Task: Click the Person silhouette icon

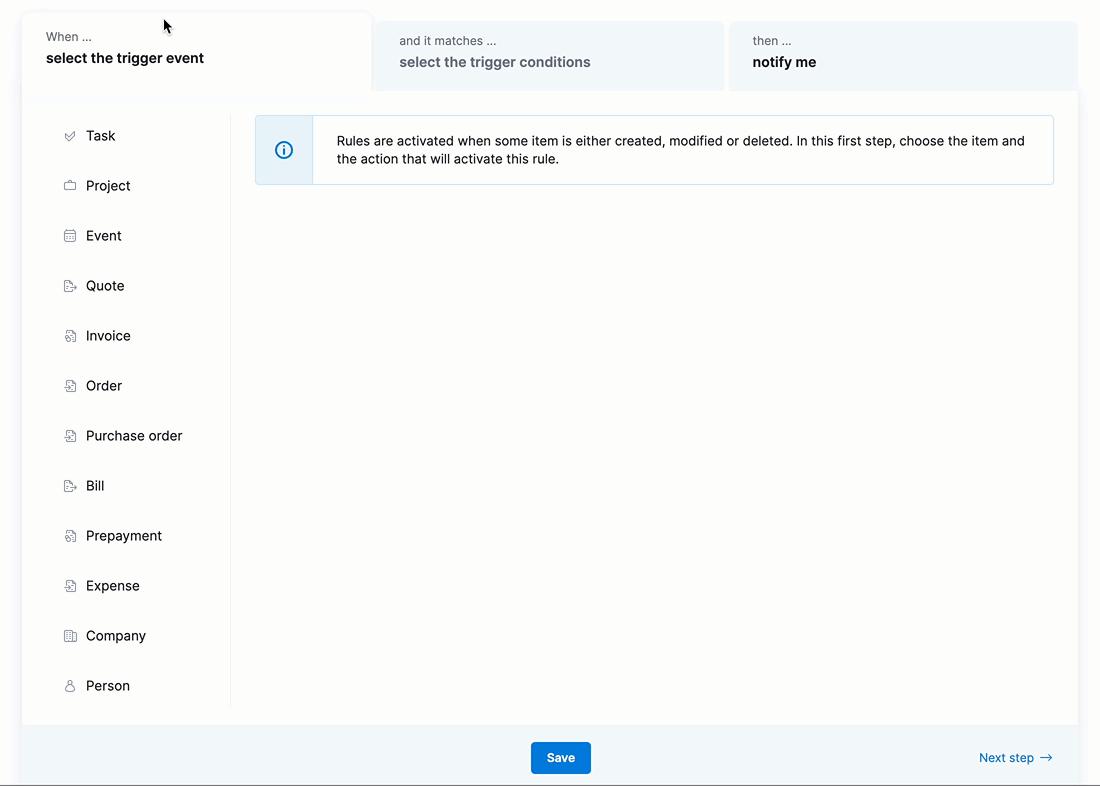Action: [69, 686]
